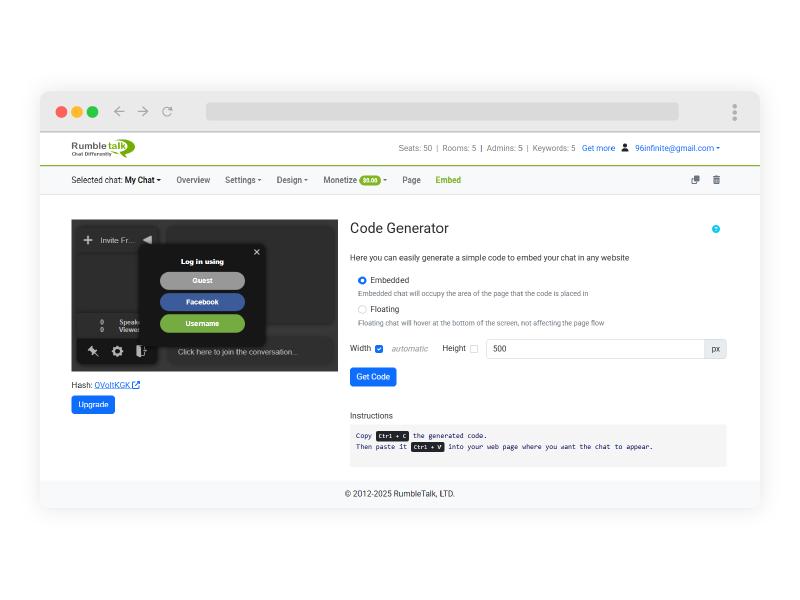Choose the Floating chat option
Viewport: 800px width, 600px height.
[x=361, y=309]
